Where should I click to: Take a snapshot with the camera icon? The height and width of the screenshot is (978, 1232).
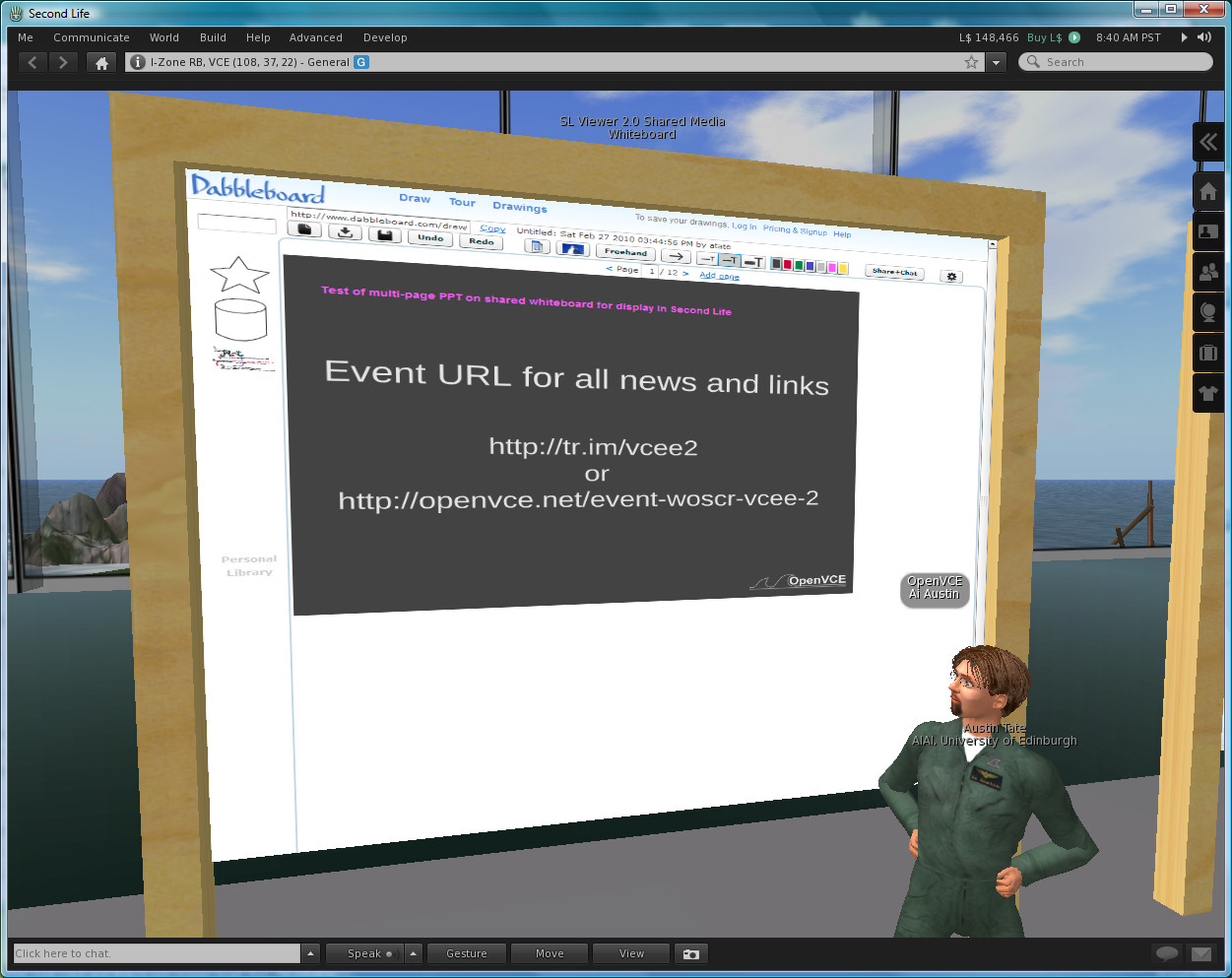click(691, 953)
